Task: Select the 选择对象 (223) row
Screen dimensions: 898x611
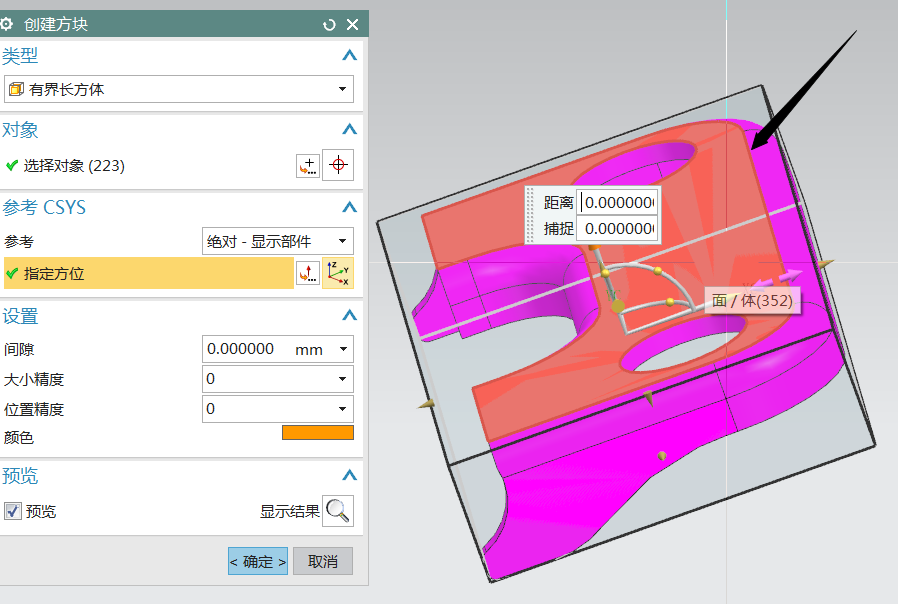Action: coord(75,166)
